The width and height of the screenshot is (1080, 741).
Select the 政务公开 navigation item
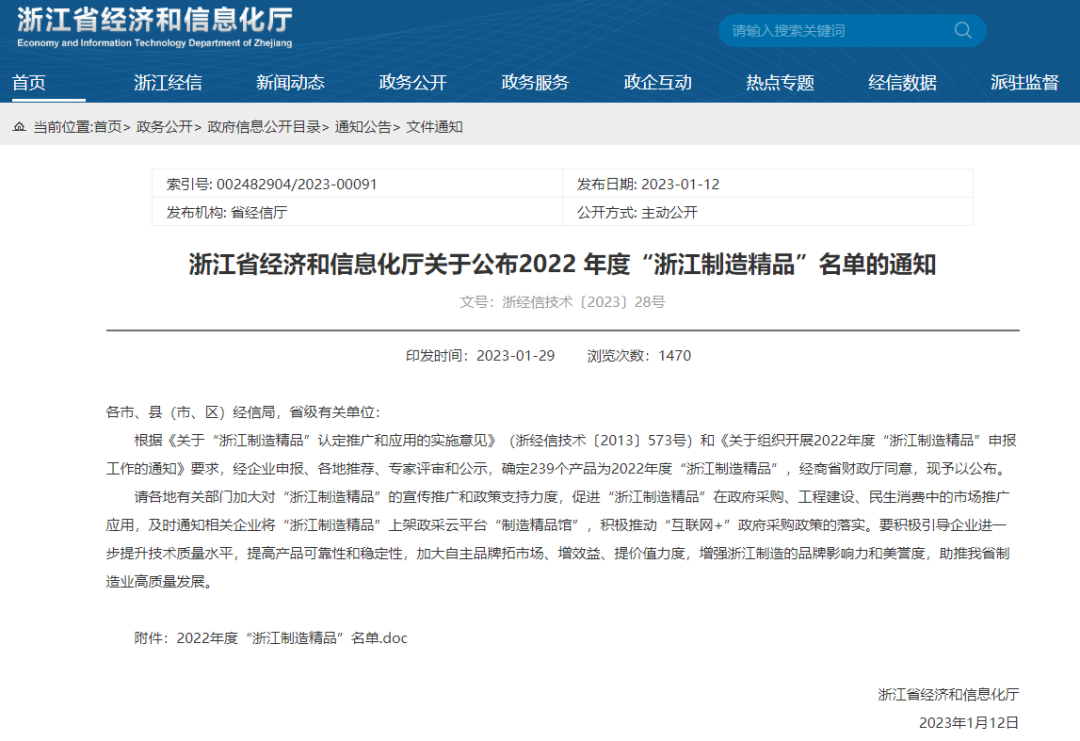(x=413, y=83)
